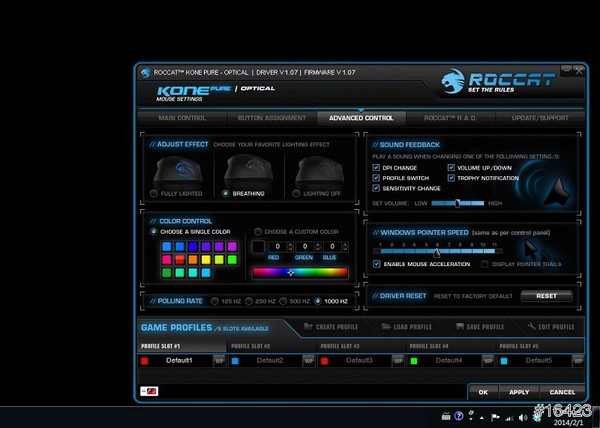Disable Enable Mouse Acceleration checkbox
The image size is (600, 428).
click(x=376, y=264)
